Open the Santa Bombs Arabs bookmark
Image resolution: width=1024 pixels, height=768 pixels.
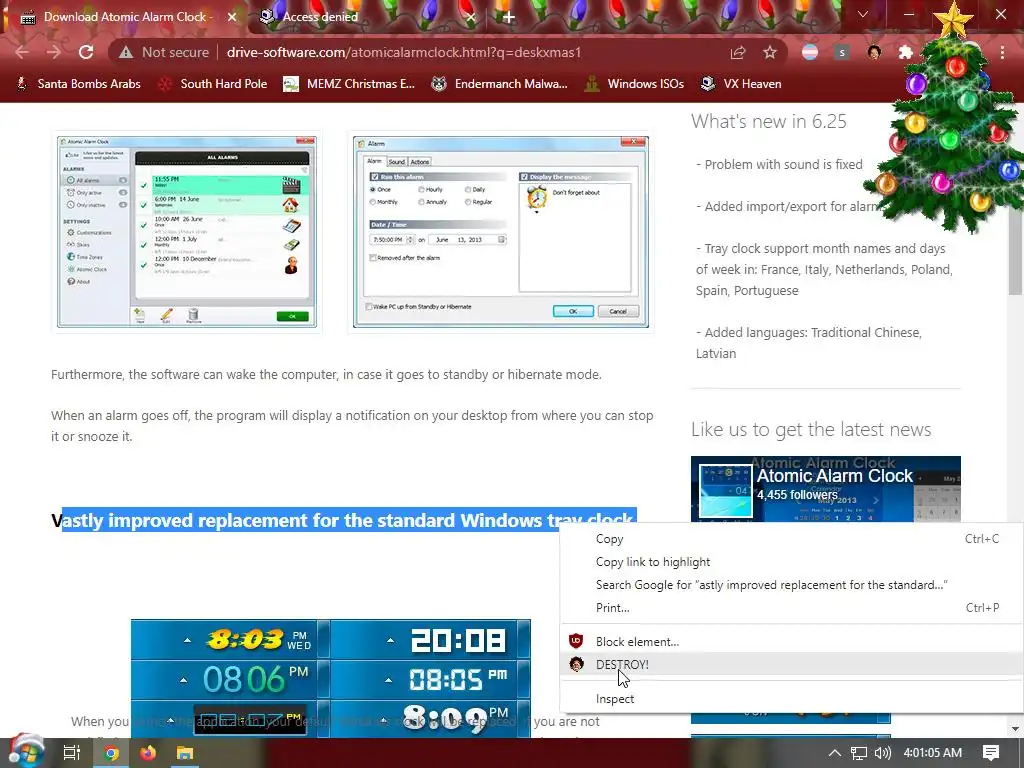pos(78,84)
